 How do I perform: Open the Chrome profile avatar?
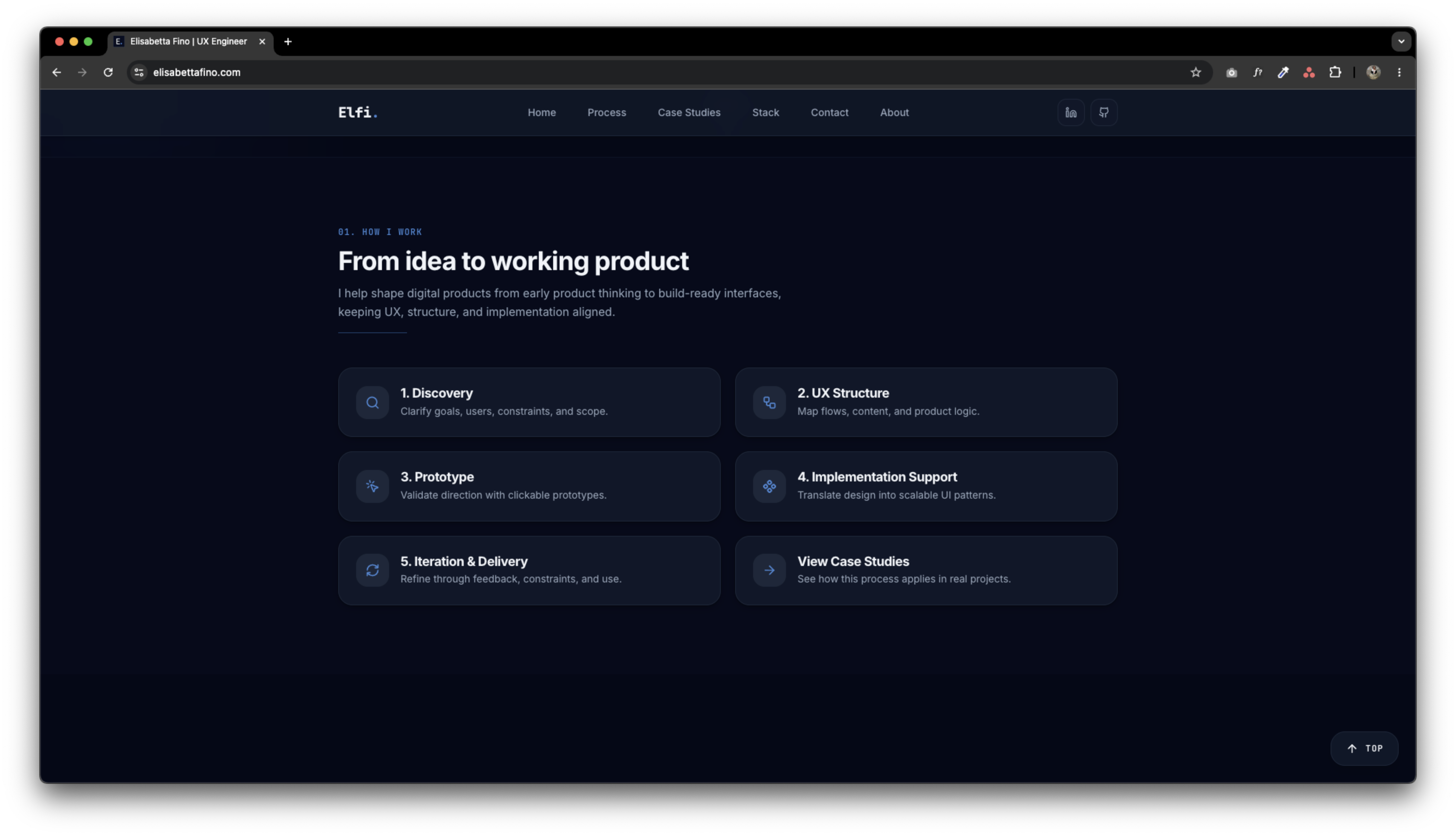point(1373,72)
